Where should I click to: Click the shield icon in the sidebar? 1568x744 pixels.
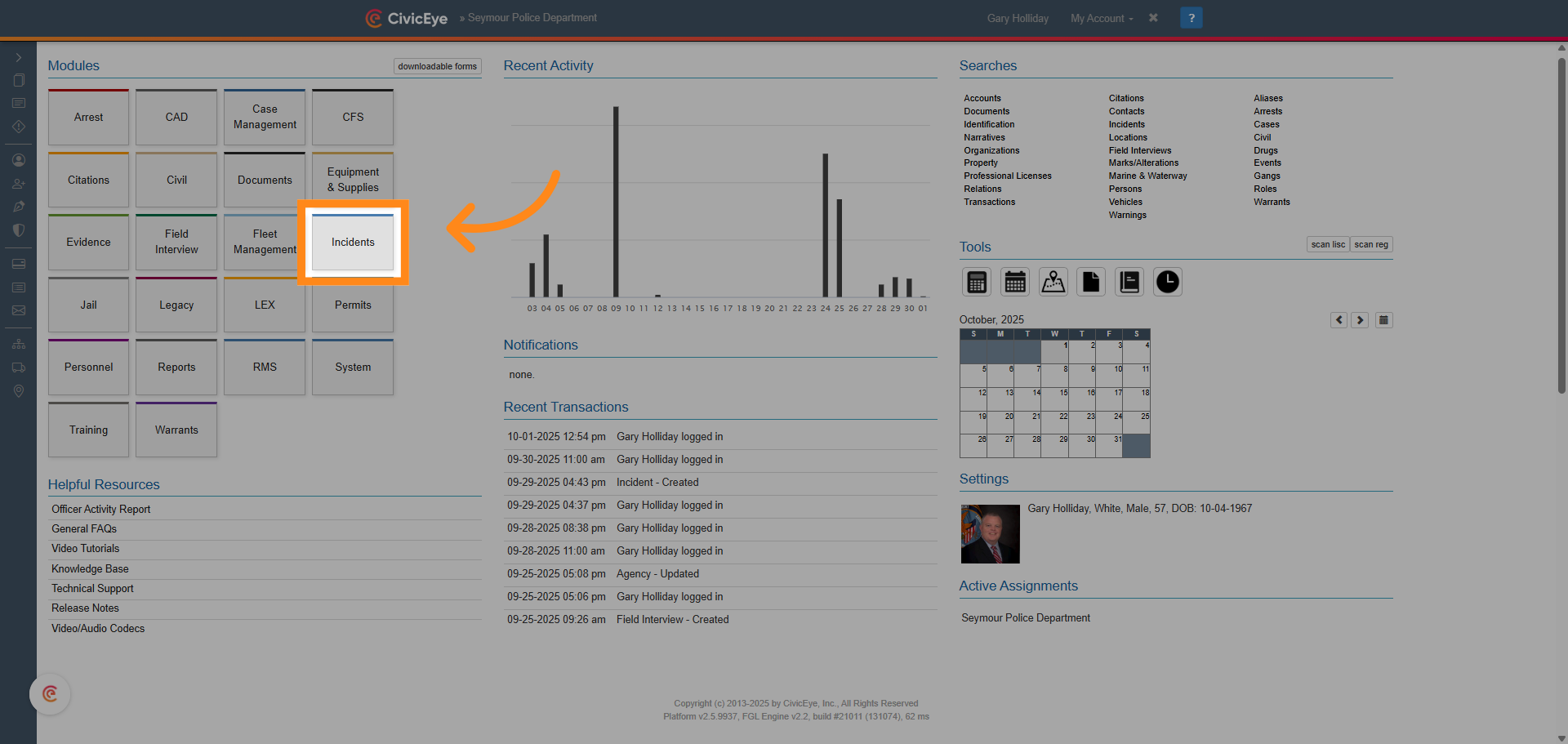point(18,230)
